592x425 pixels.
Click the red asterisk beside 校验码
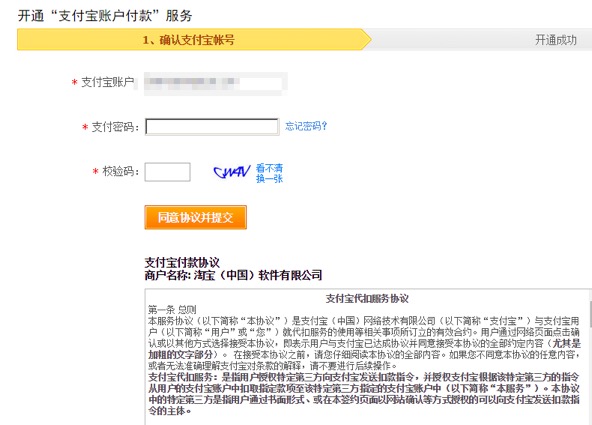pyautogui.click(x=96, y=172)
